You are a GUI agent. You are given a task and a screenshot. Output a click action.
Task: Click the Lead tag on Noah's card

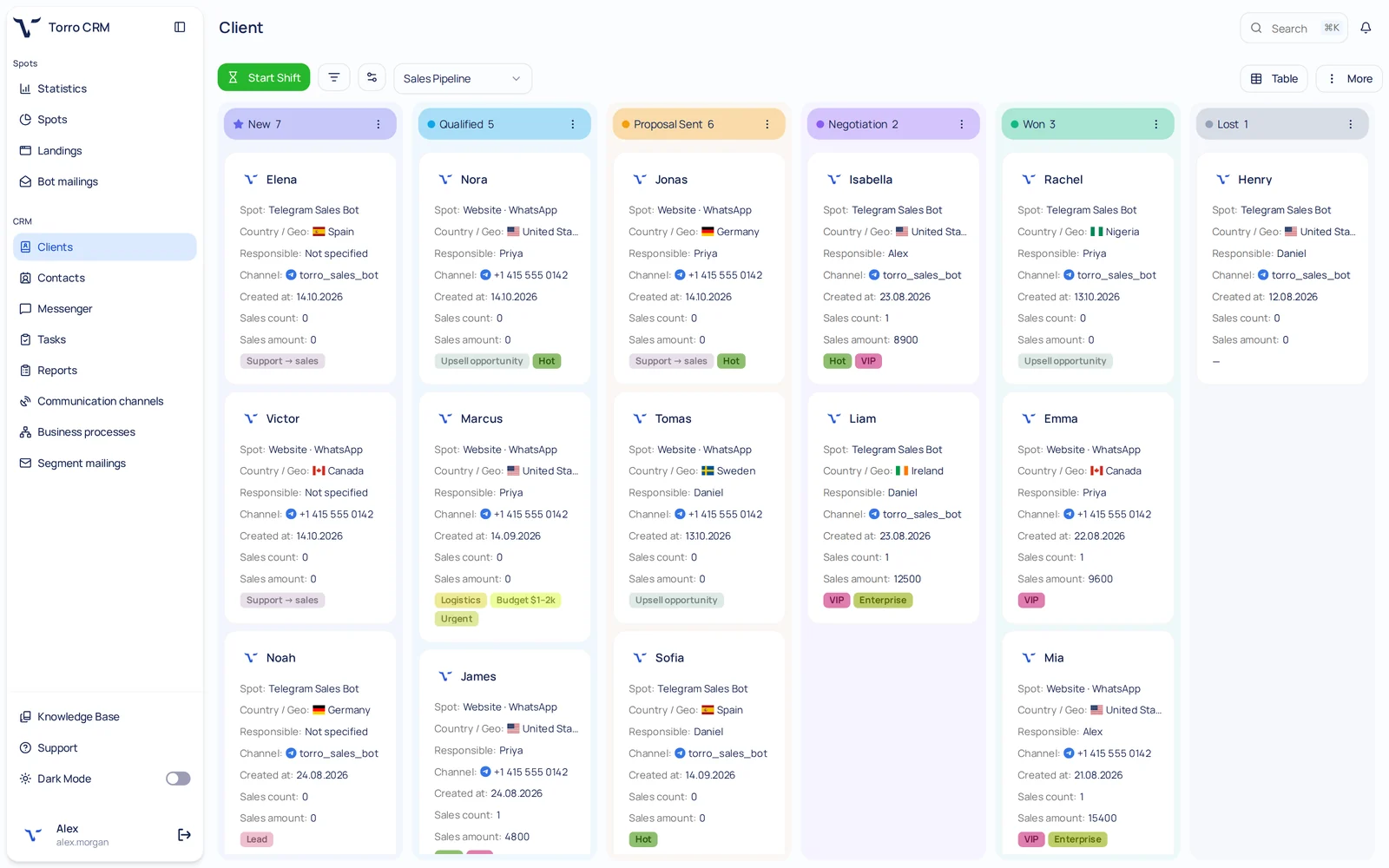tap(257, 839)
